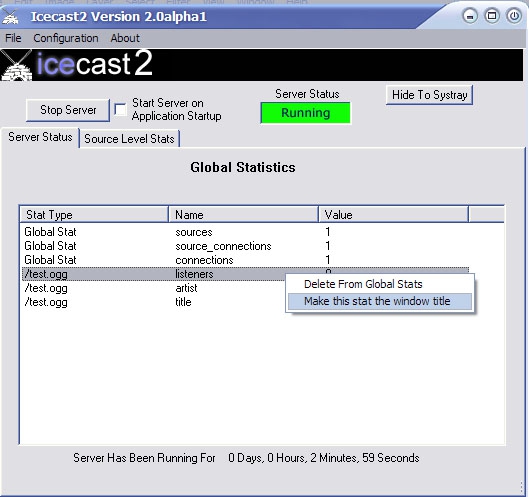Viewport: 529px width, 497px height.
Task: Choose Make this stat the window title
Action: (x=380, y=301)
